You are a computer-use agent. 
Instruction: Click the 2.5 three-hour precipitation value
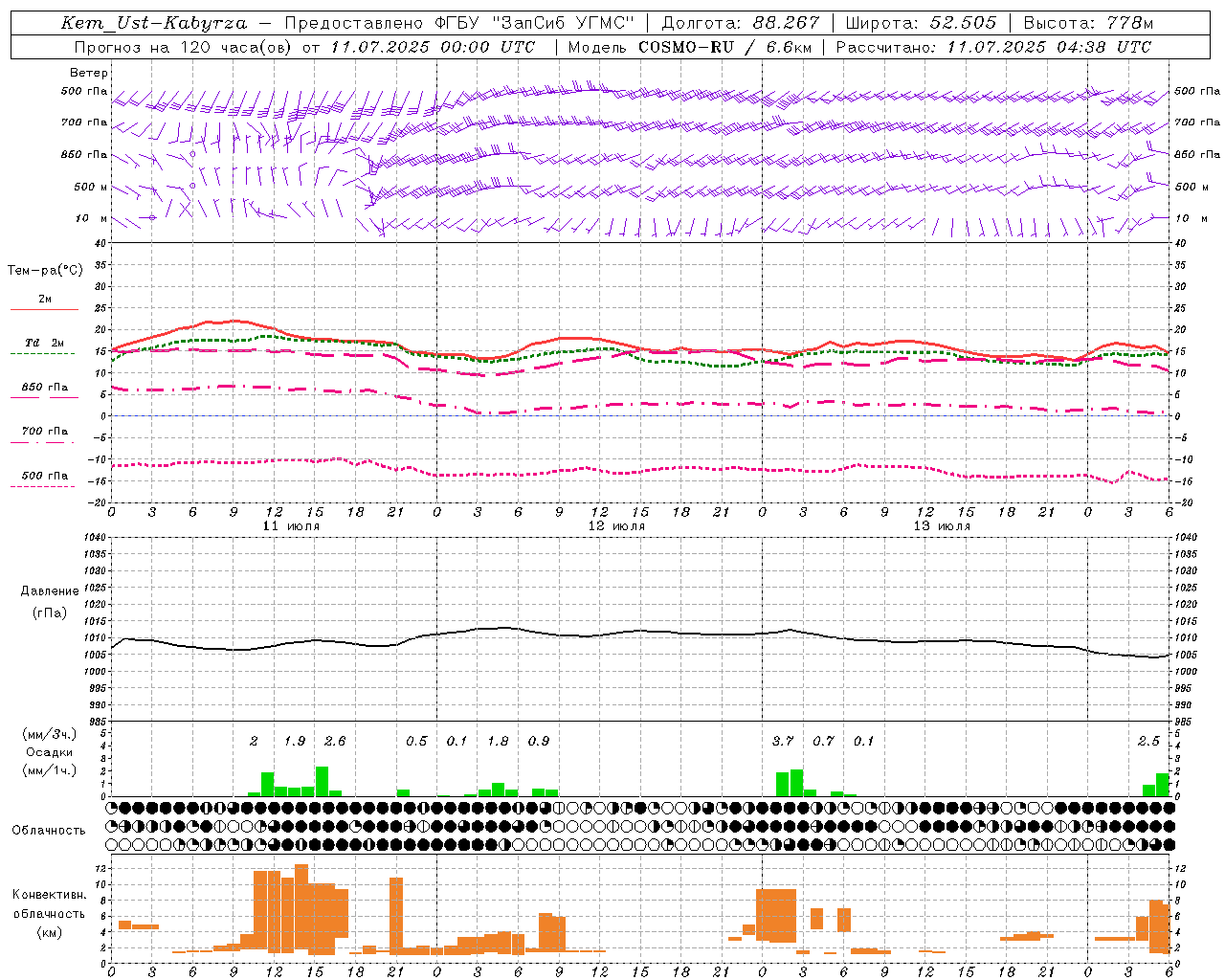click(1148, 742)
